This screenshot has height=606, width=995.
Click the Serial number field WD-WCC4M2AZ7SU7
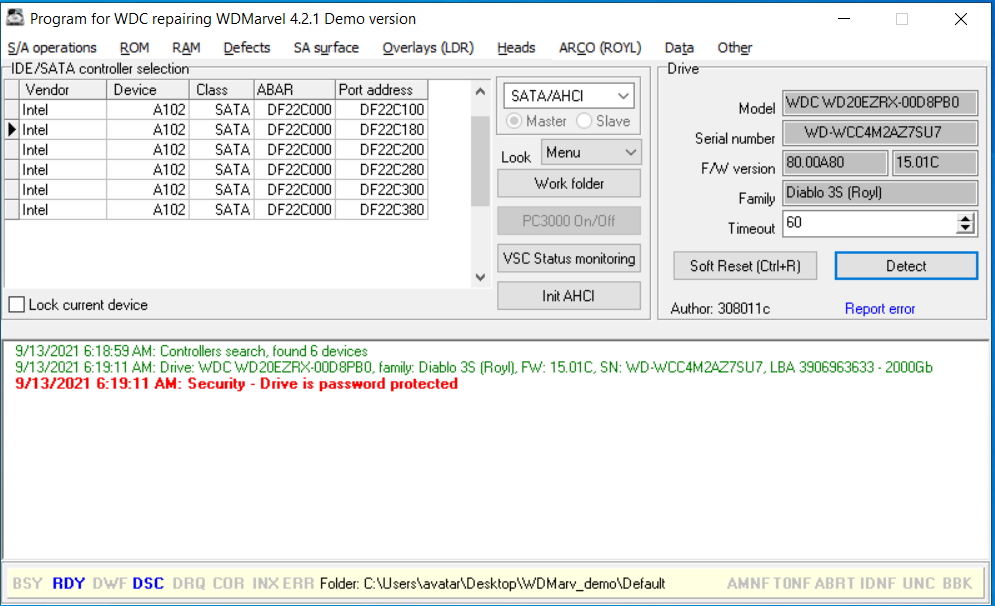point(880,133)
